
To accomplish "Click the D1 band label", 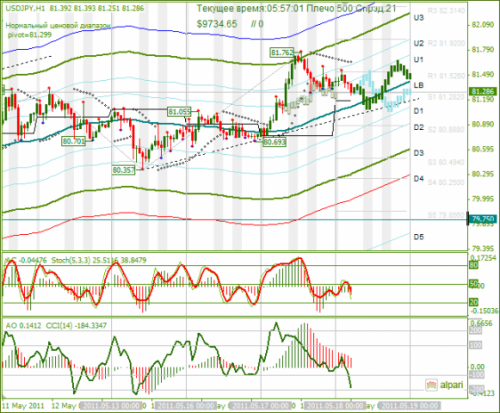I will pyautogui.click(x=419, y=111).
